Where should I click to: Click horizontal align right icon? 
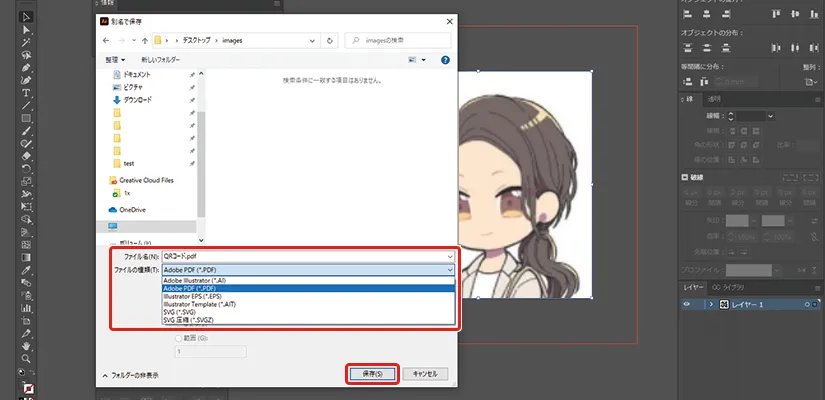[726, 14]
